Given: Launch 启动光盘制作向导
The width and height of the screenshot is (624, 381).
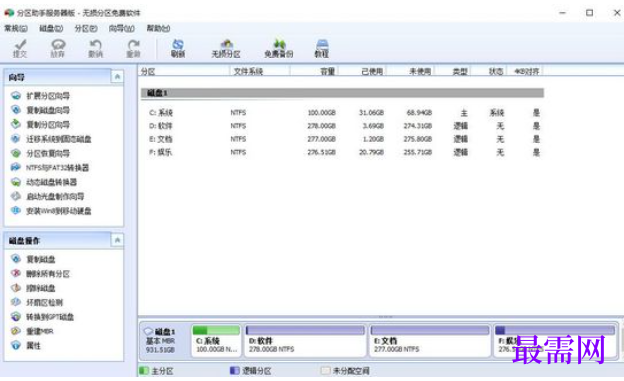Looking at the screenshot, I should (48, 196).
